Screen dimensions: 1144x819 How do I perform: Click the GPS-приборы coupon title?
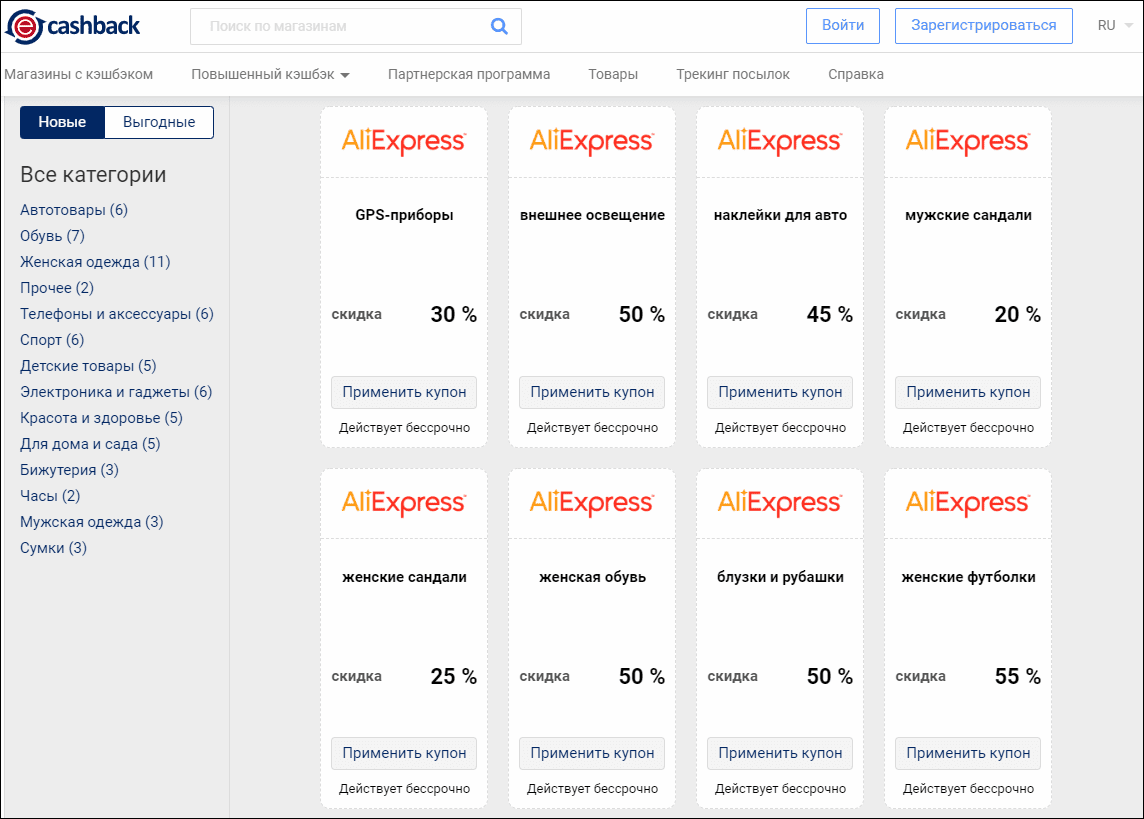[404, 215]
